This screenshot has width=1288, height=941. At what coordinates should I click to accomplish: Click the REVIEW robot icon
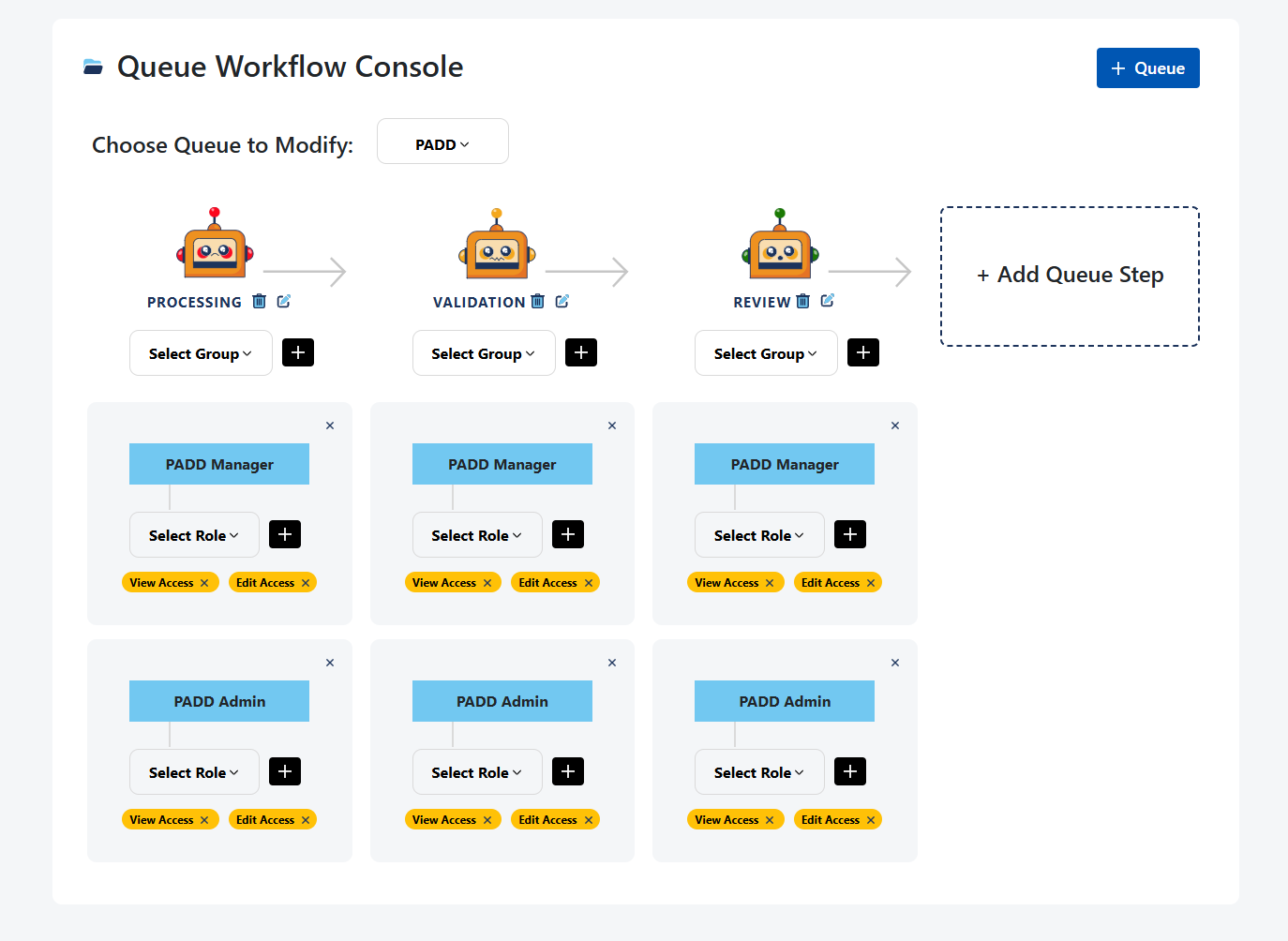tap(780, 247)
